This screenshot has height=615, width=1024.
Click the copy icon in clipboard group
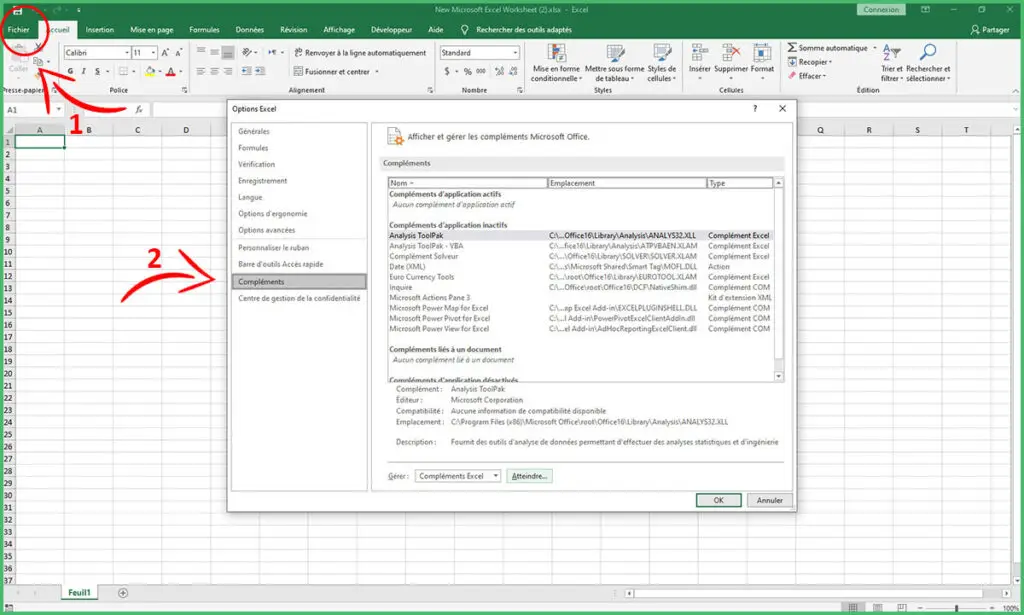[39, 61]
